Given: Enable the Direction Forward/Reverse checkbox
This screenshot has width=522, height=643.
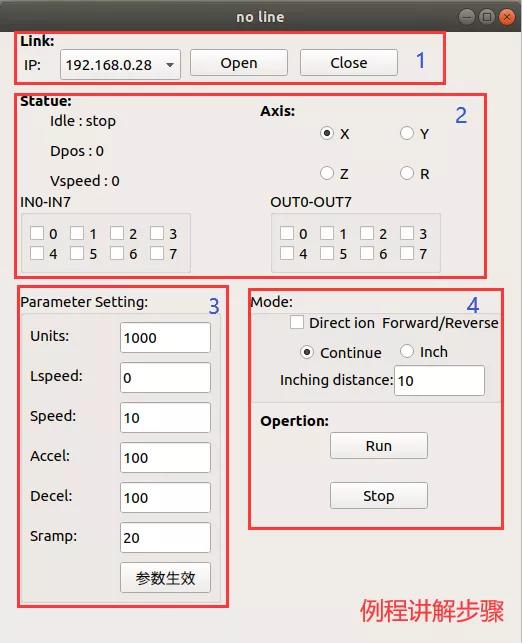Looking at the screenshot, I should [297, 322].
